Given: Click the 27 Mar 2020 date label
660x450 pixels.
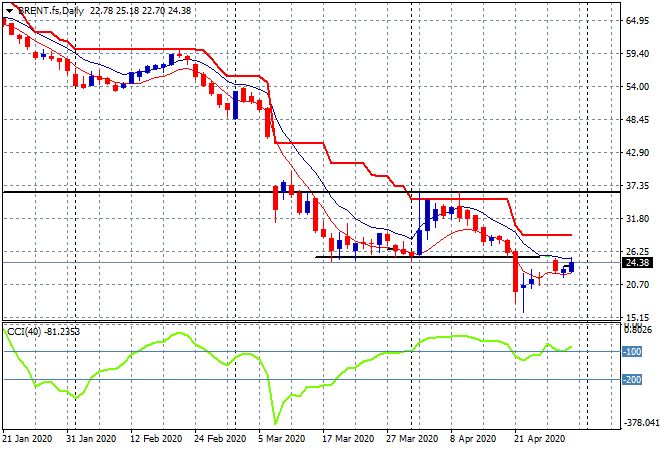Looking at the screenshot, I should click(412, 439).
